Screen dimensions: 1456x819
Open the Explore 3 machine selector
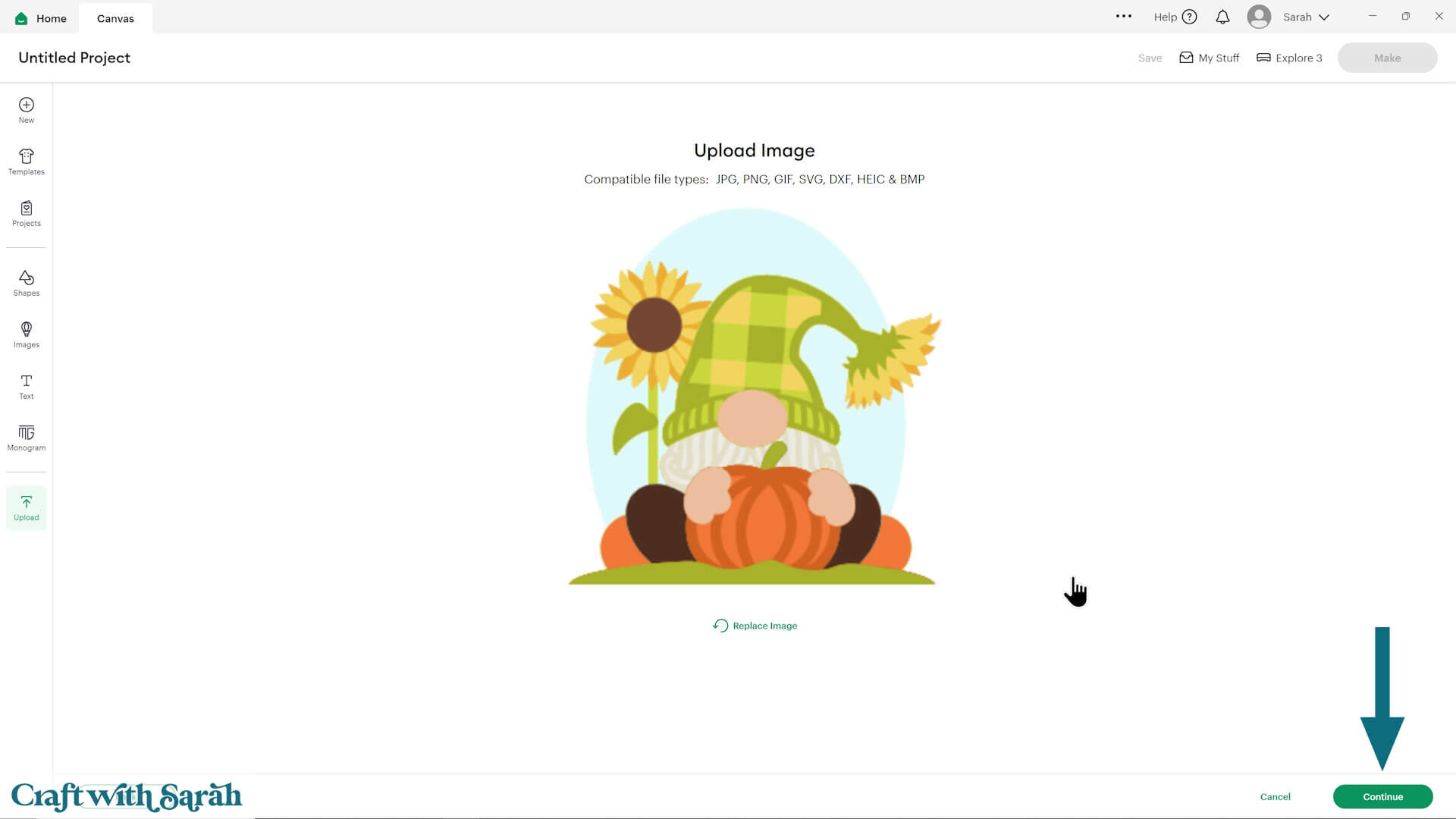tap(1289, 58)
